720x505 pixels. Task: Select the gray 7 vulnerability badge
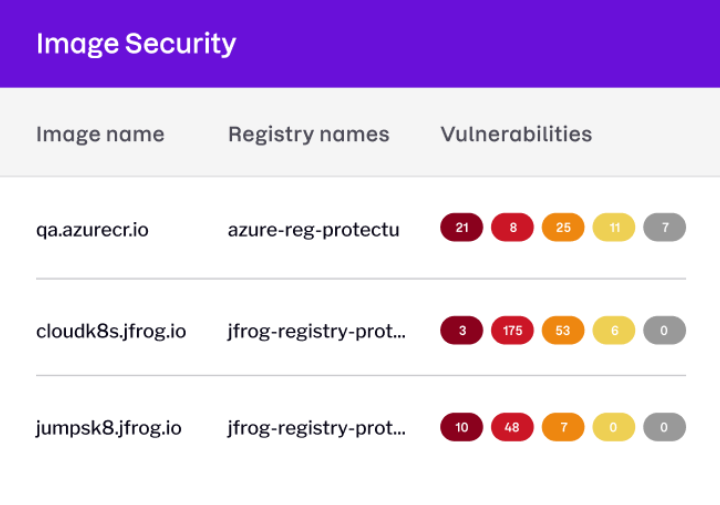[x=664, y=227]
